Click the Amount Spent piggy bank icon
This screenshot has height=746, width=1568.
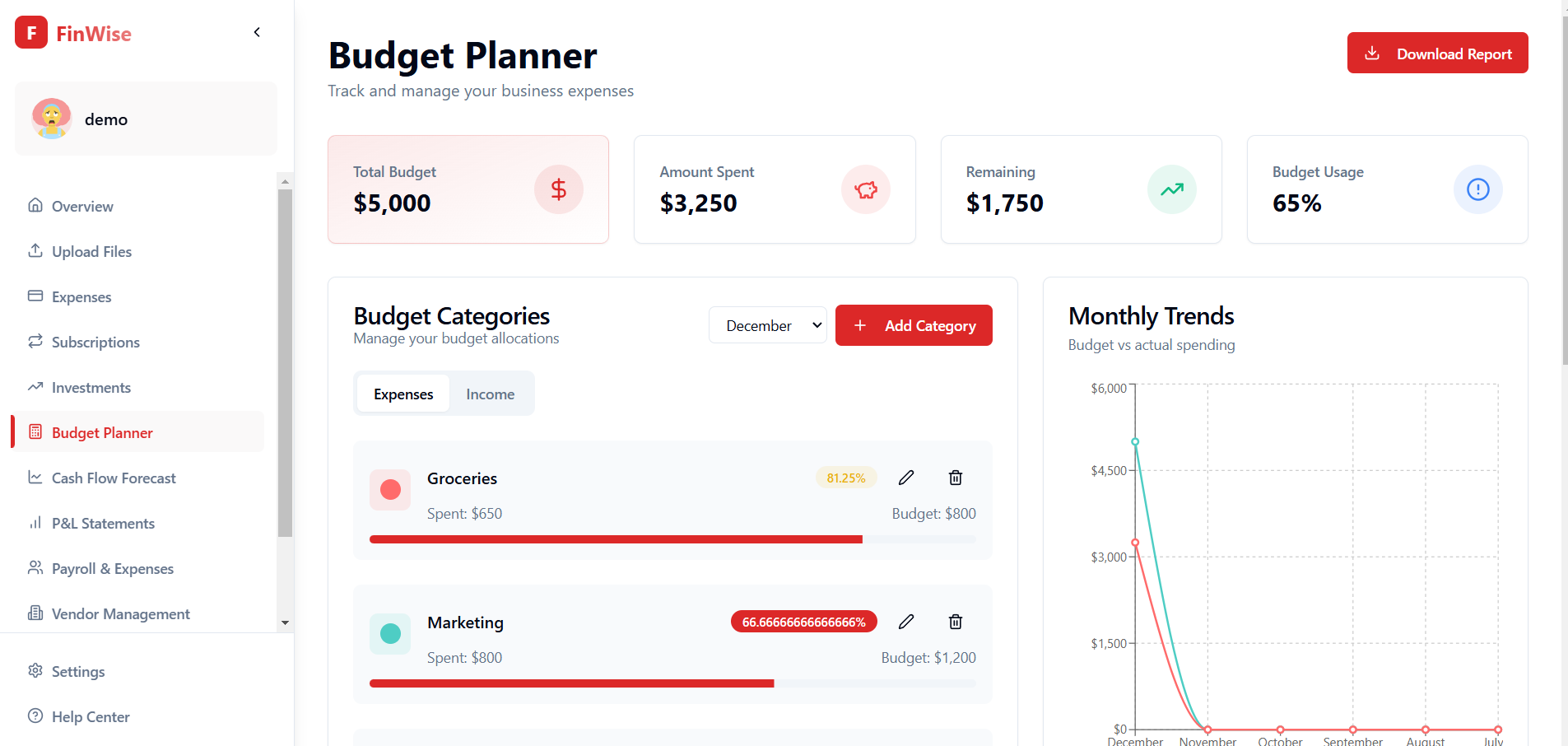tap(865, 189)
